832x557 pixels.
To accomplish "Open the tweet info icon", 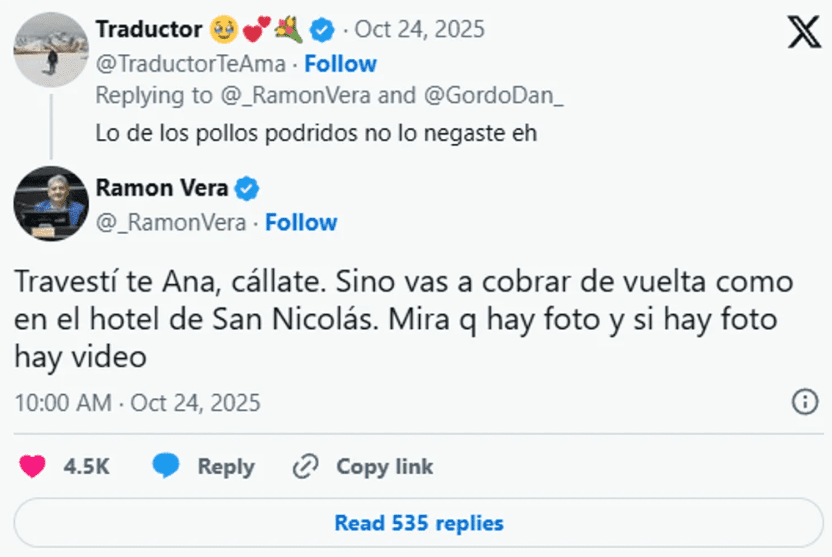I will pos(805,402).
